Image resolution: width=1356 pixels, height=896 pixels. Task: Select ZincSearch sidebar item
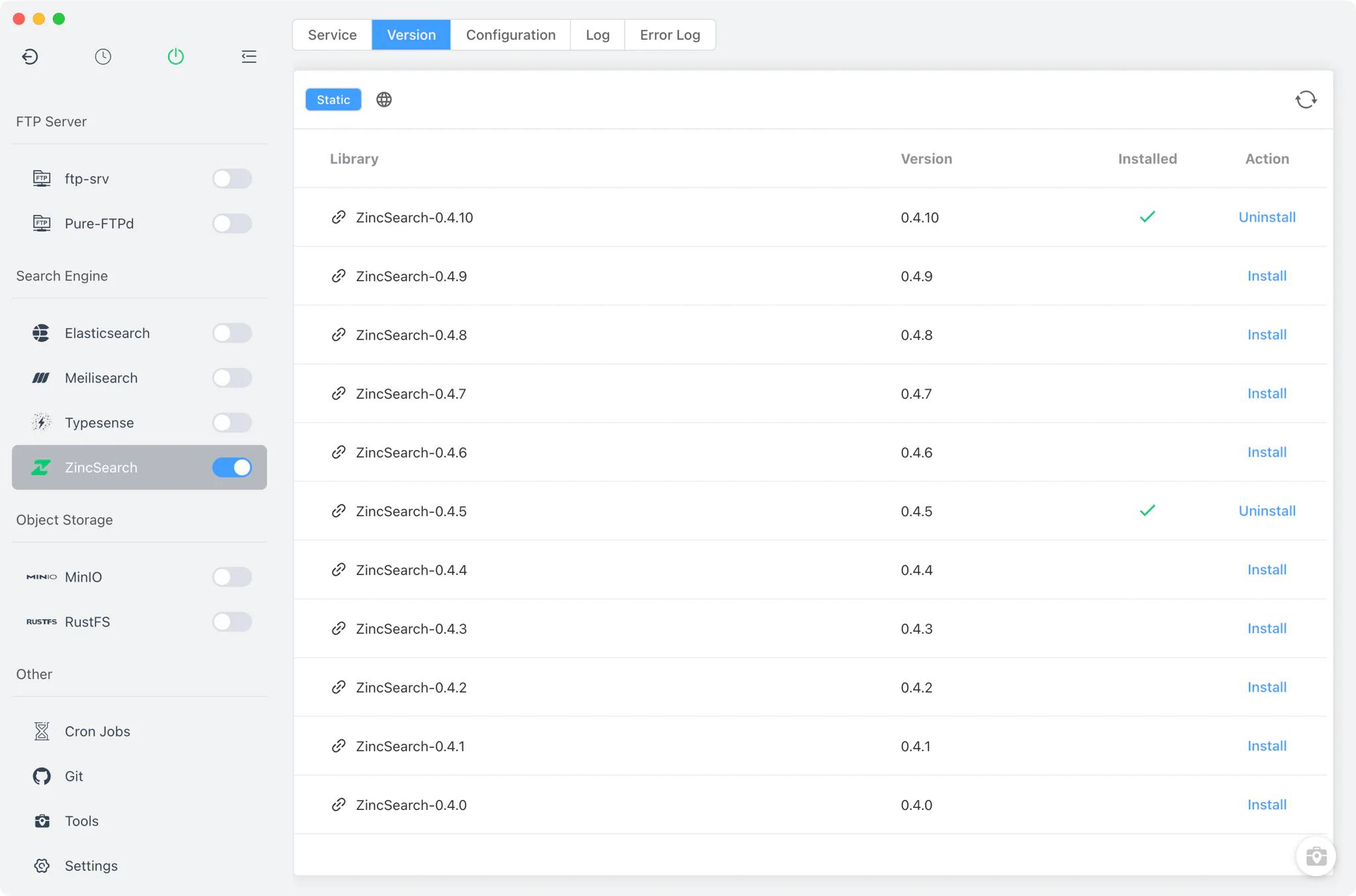(x=139, y=467)
